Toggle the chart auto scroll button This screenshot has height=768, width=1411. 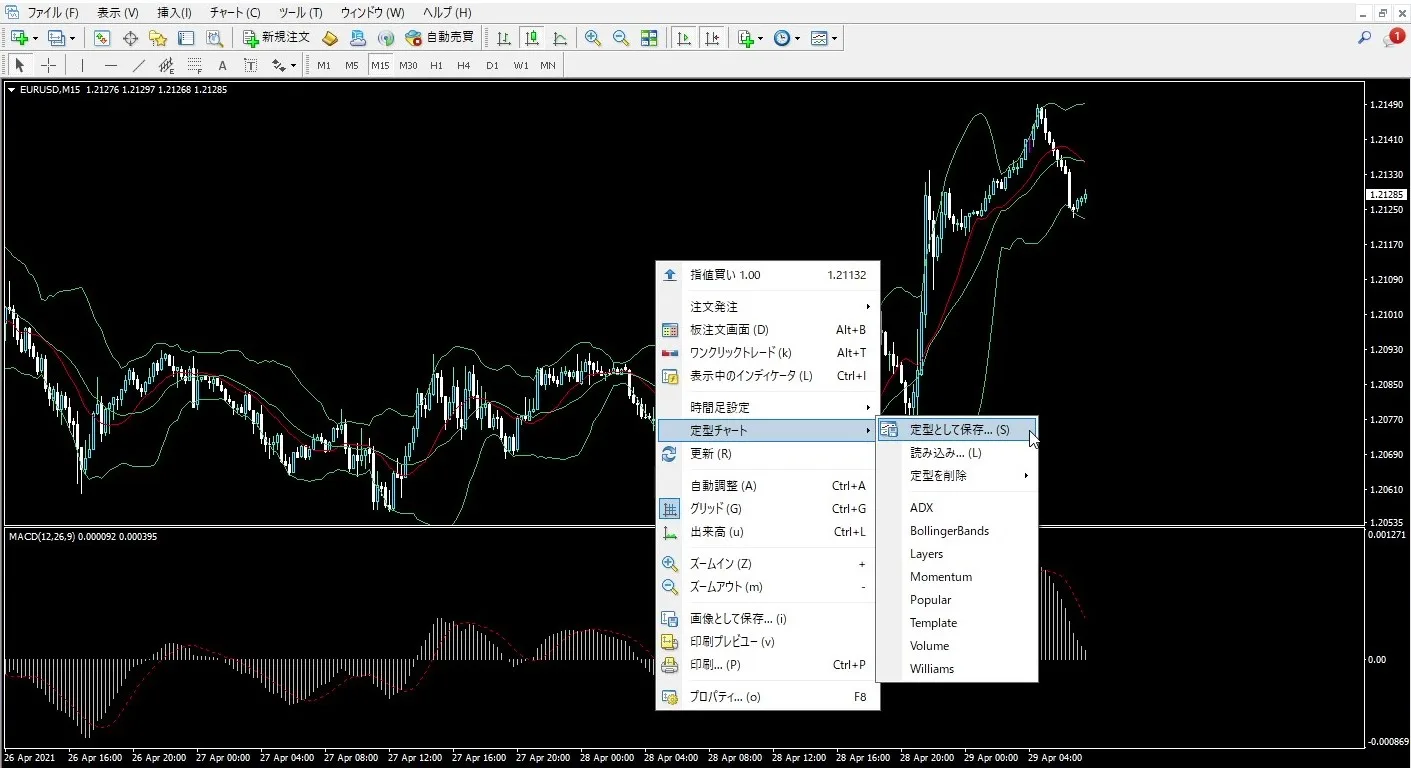684,38
